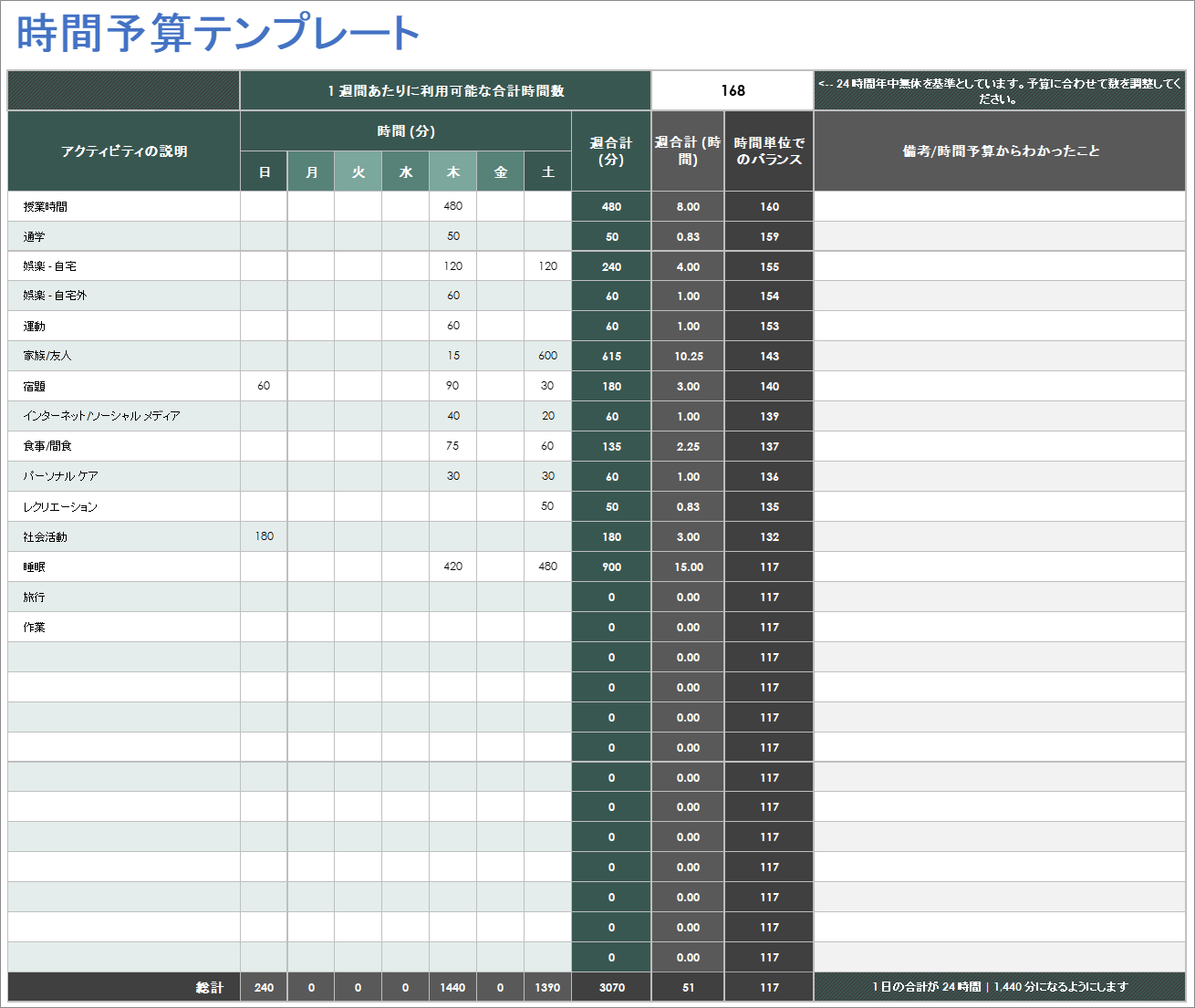Select the Monday cell in 通学 row

click(x=311, y=236)
